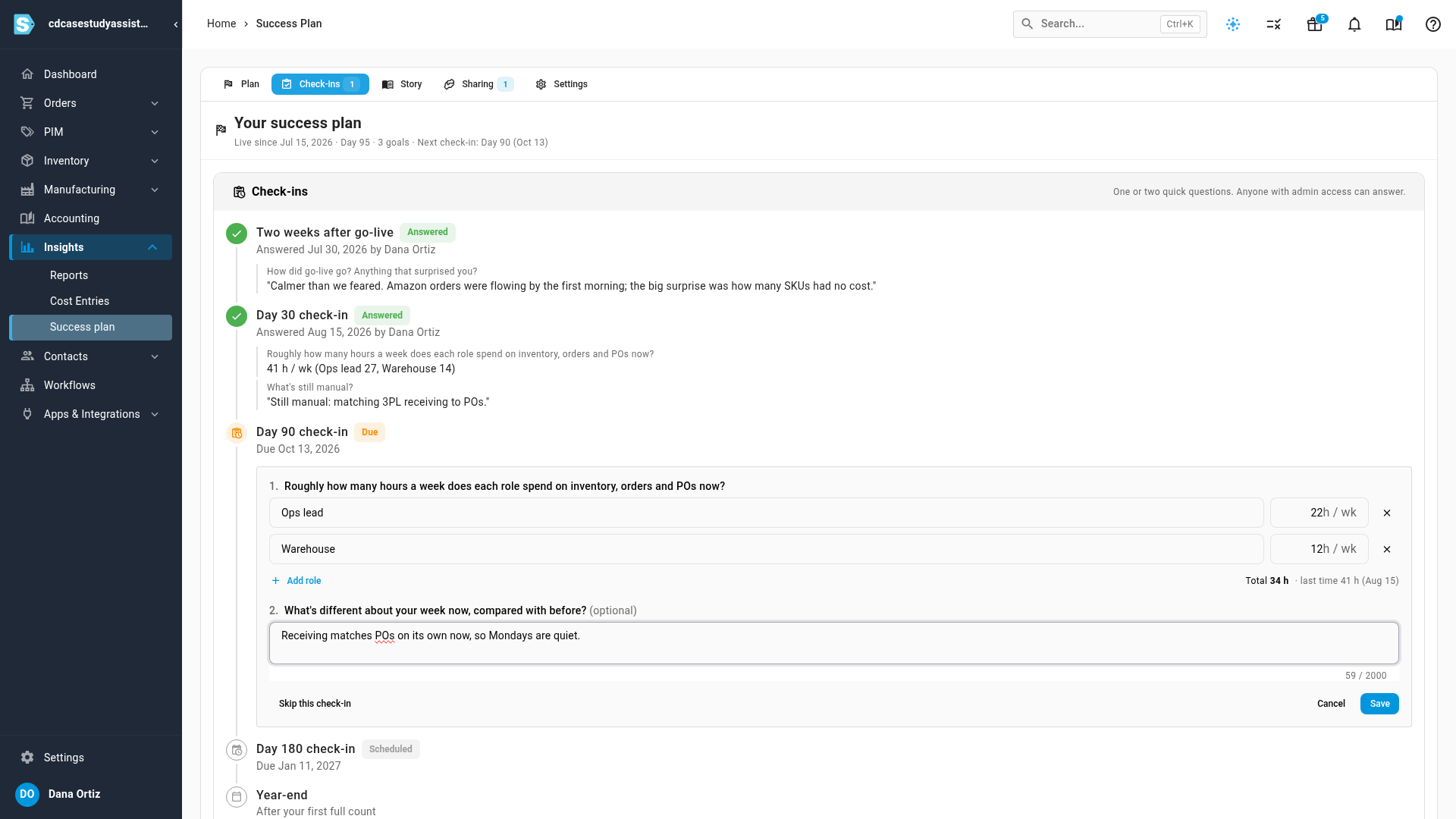
Task: Remove the Ops lead role row
Action: tap(1387, 513)
